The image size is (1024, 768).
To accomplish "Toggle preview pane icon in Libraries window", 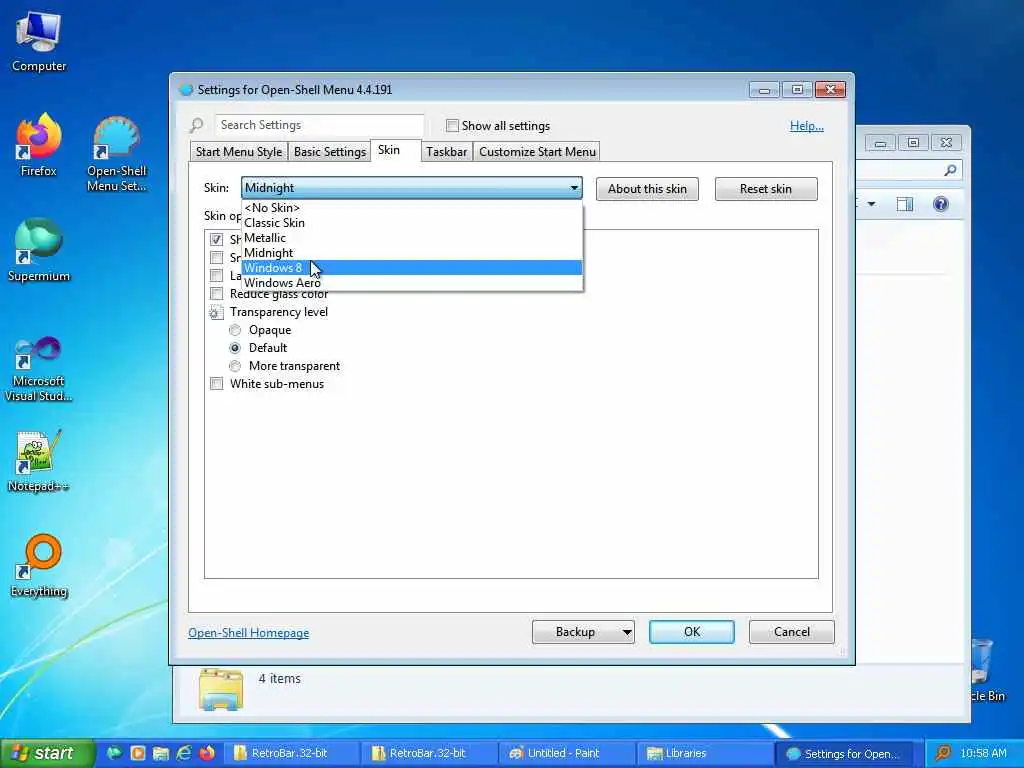I will (x=904, y=204).
